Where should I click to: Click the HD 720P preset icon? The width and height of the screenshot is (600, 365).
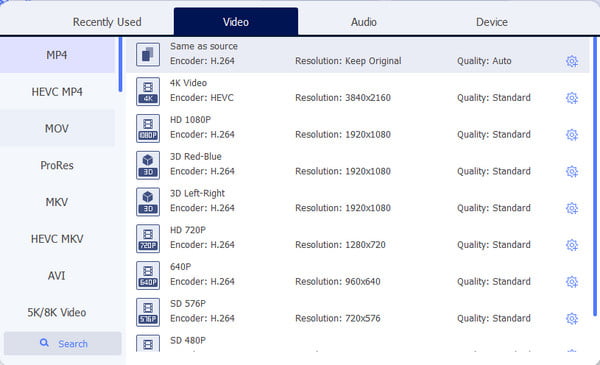148,239
